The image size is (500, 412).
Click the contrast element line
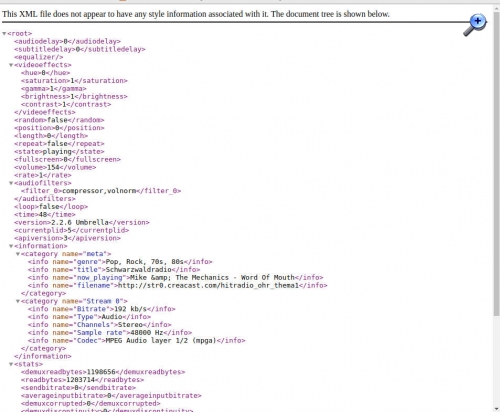(x=66, y=104)
